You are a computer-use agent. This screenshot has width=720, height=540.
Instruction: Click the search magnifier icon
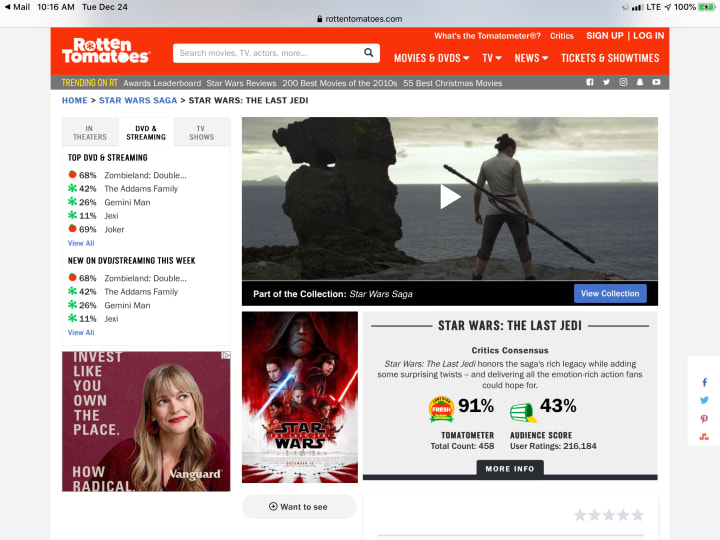368,53
